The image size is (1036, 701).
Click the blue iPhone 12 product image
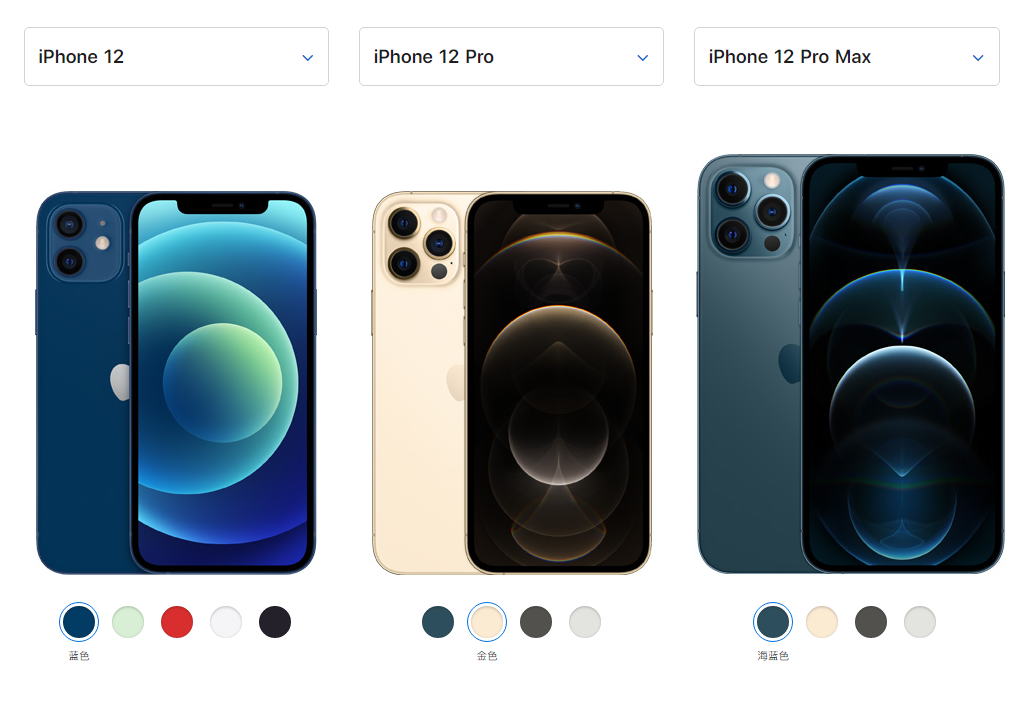point(176,383)
